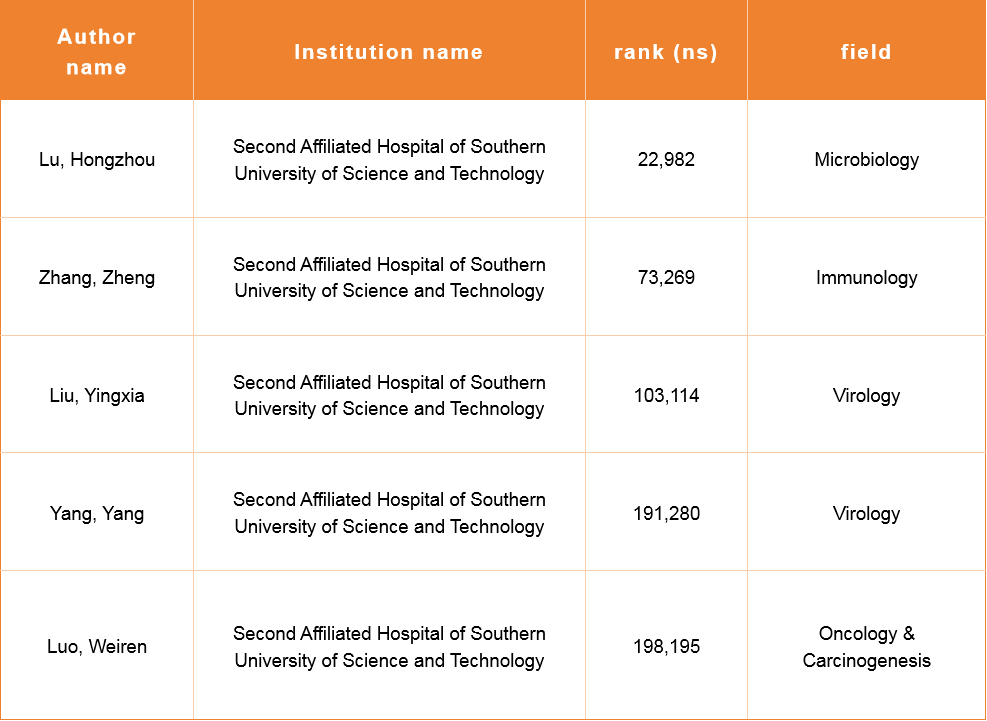Select the Immunology field cell
This screenshot has width=987, height=721.
(866, 278)
